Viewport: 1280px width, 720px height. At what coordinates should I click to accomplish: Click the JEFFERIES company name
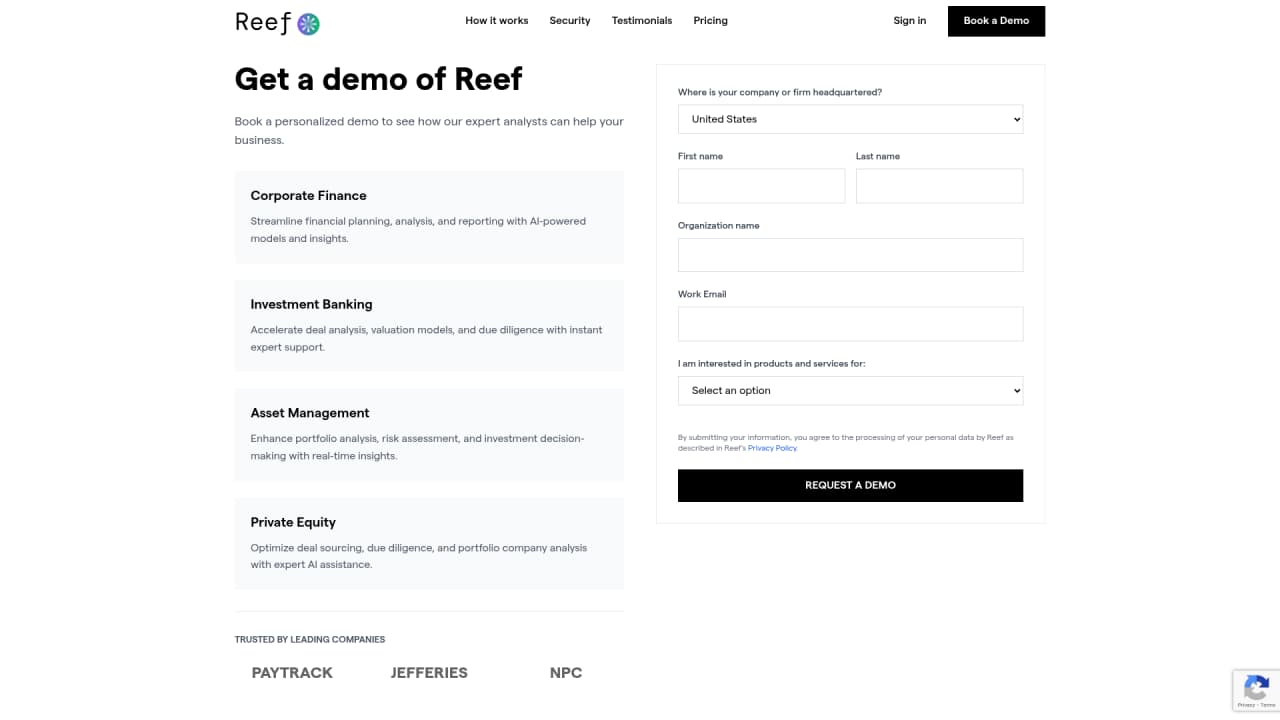pos(429,673)
